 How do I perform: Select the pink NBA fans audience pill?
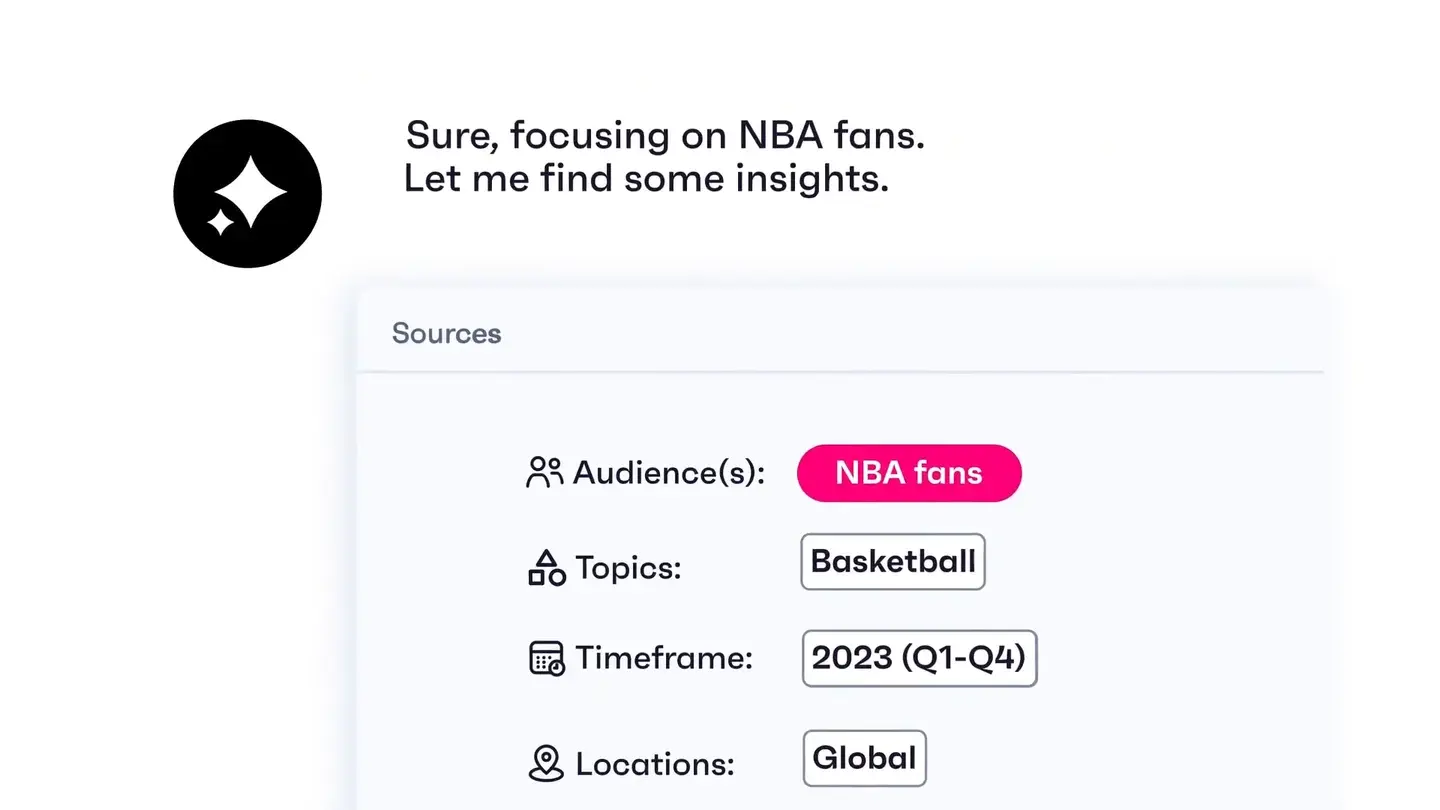tap(909, 473)
